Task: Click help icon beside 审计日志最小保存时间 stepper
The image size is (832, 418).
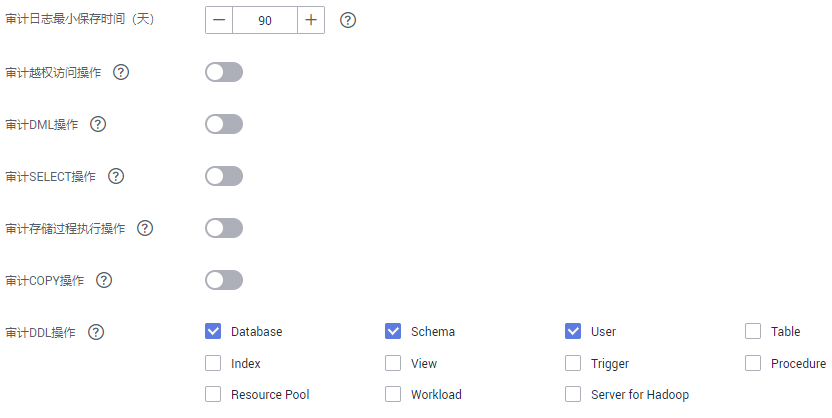Action: 348,20
